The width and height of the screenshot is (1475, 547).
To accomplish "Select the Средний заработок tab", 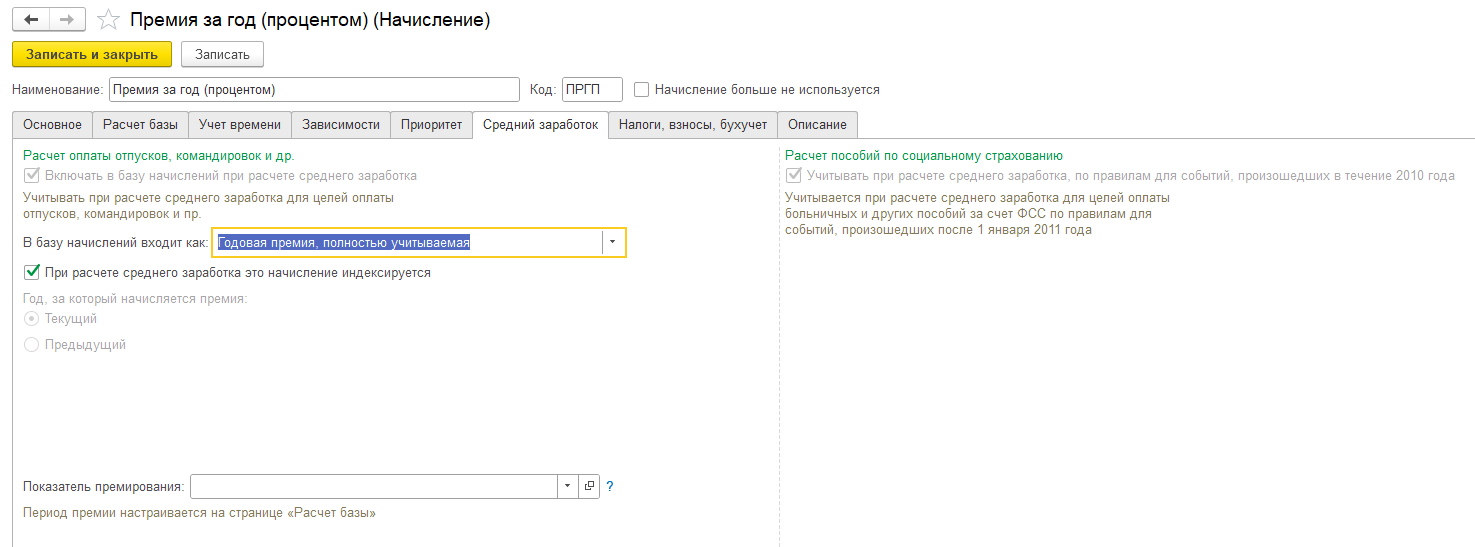I will click(x=540, y=125).
